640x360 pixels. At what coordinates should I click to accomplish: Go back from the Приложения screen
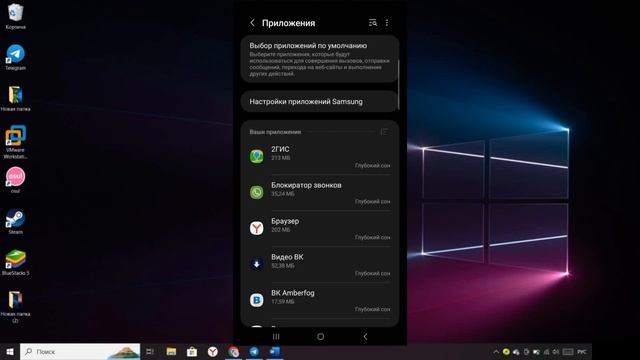(x=252, y=23)
